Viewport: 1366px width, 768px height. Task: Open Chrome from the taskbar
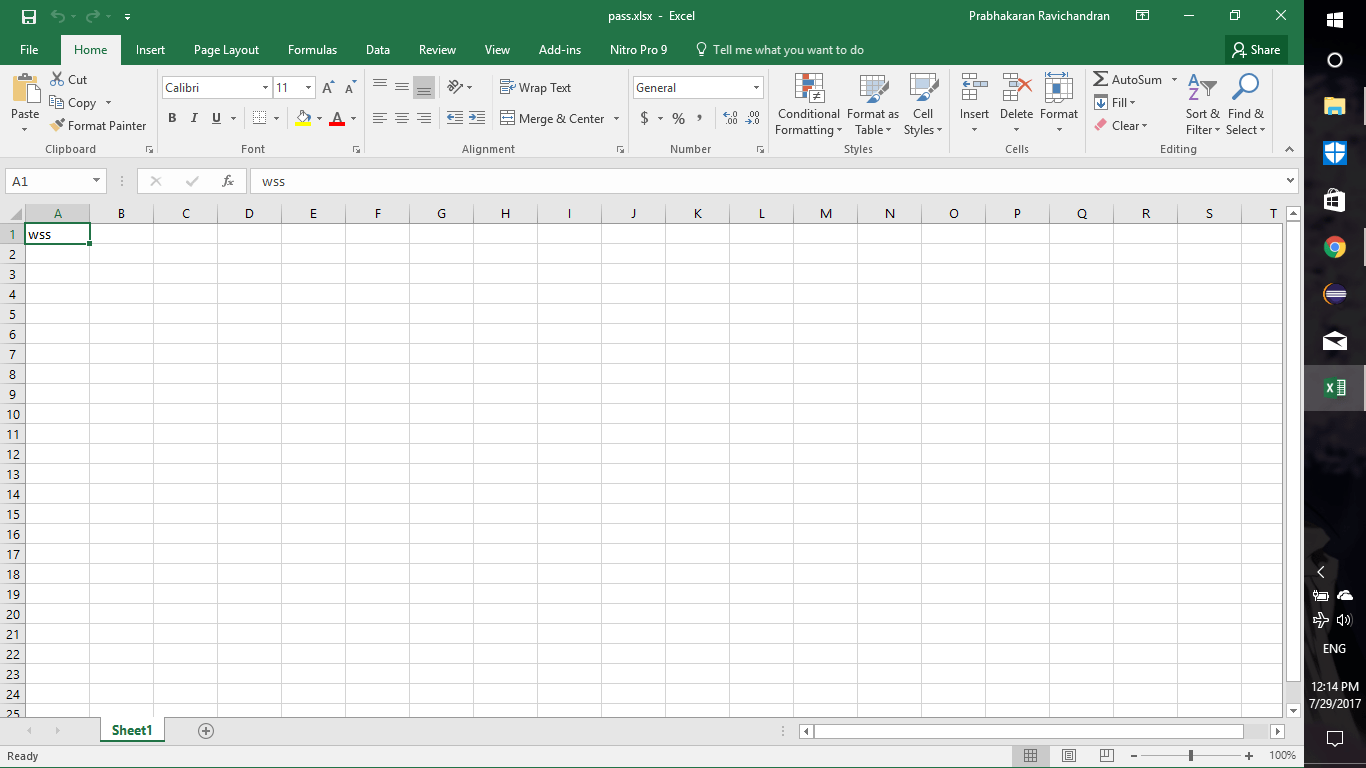[1334, 247]
